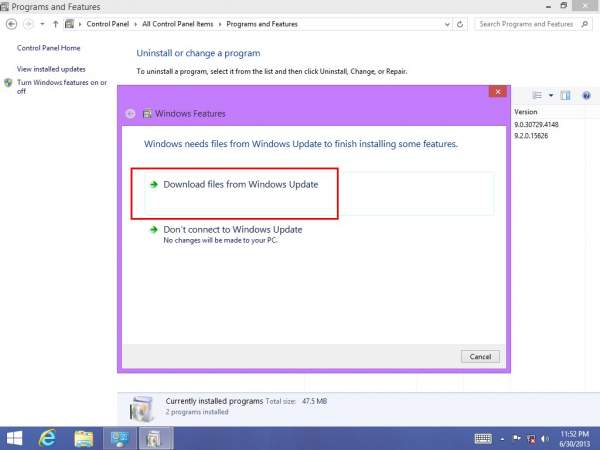
Task: Select version 9.0.30729.4148 entry
Action: pyautogui.click(x=536, y=124)
